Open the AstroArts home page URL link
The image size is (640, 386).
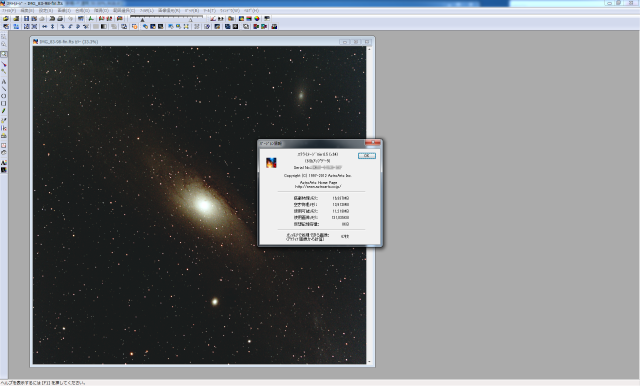coord(318,186)
